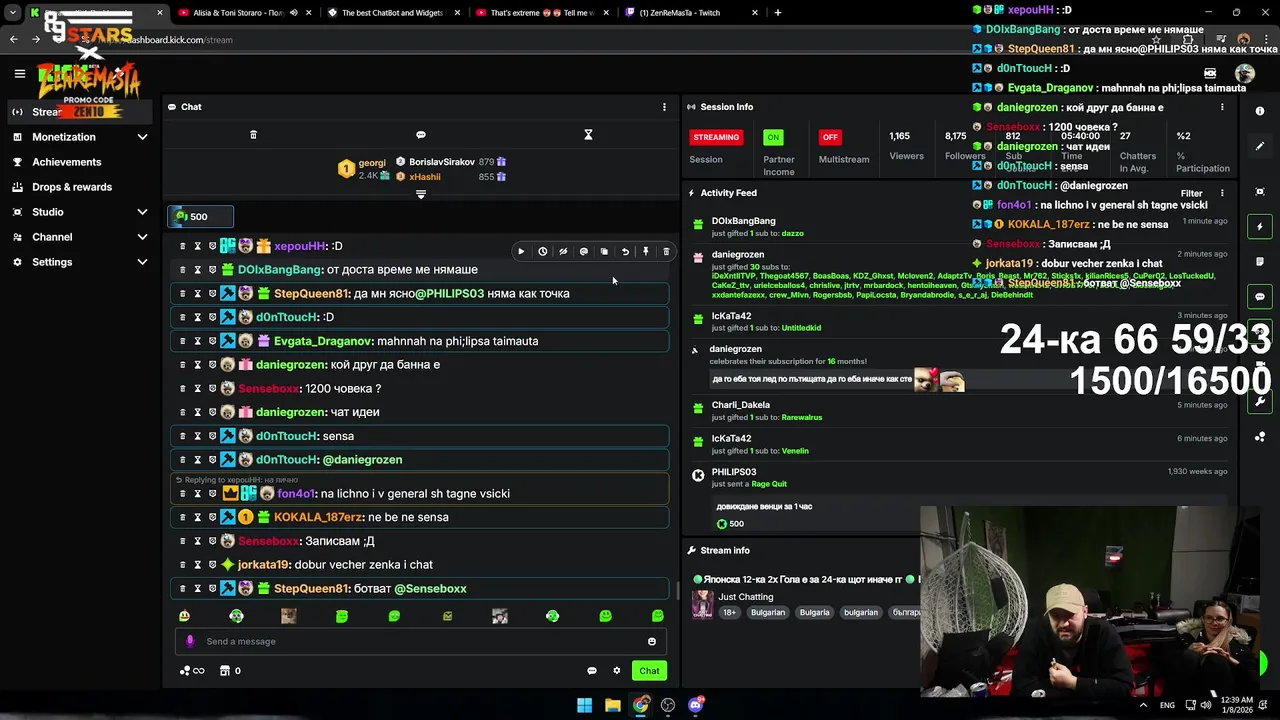This screenshot has width=1280, height=720.
Task: Open a new browser tab
Action: click(778, 13)
